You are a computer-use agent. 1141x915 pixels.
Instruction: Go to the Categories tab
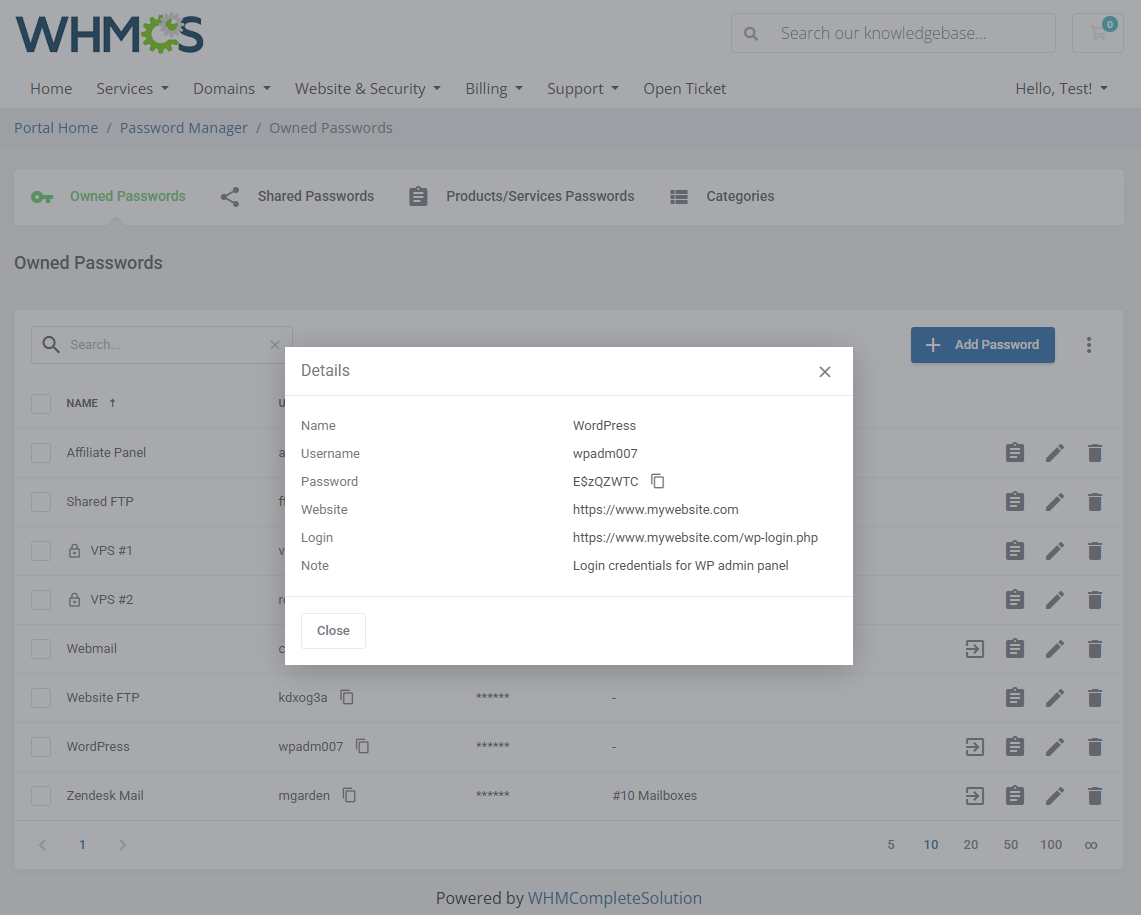pos(722,197)
